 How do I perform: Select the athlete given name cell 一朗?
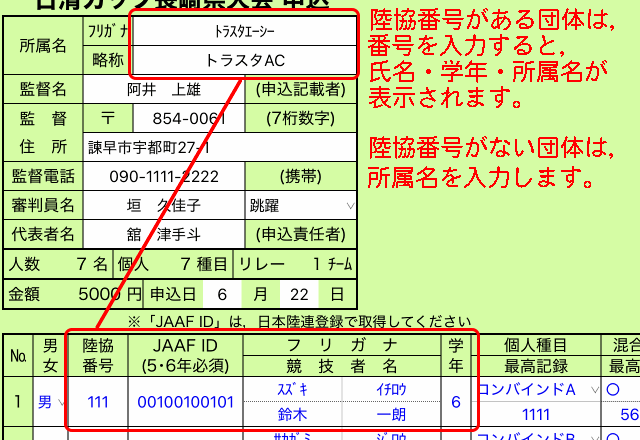(x=391, y=415)
